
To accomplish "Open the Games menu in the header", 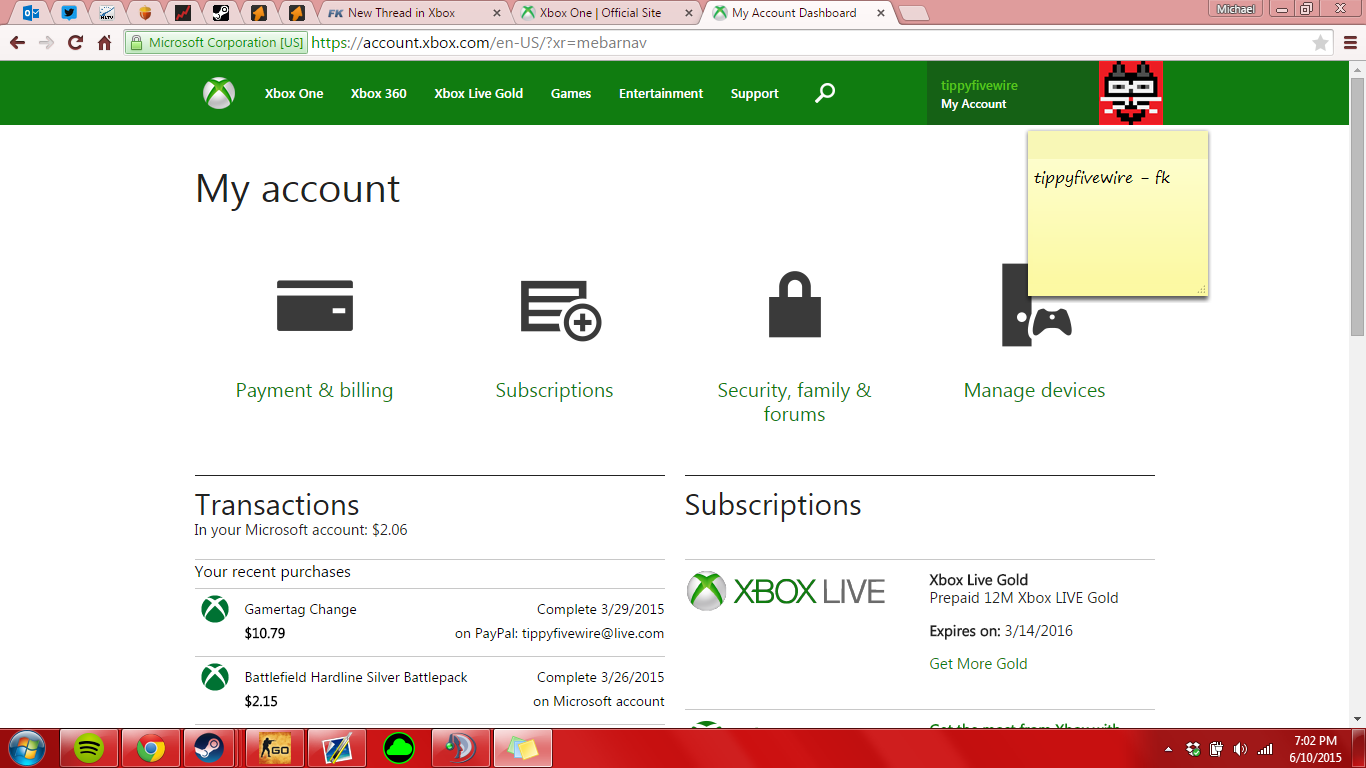I will click(571, 93).
